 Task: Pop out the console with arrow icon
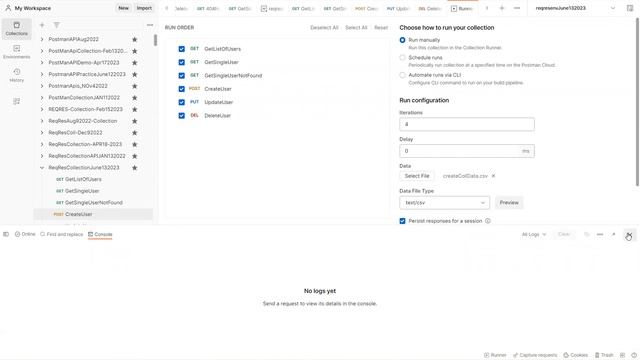pyautogui.click(x=613, y=234)
